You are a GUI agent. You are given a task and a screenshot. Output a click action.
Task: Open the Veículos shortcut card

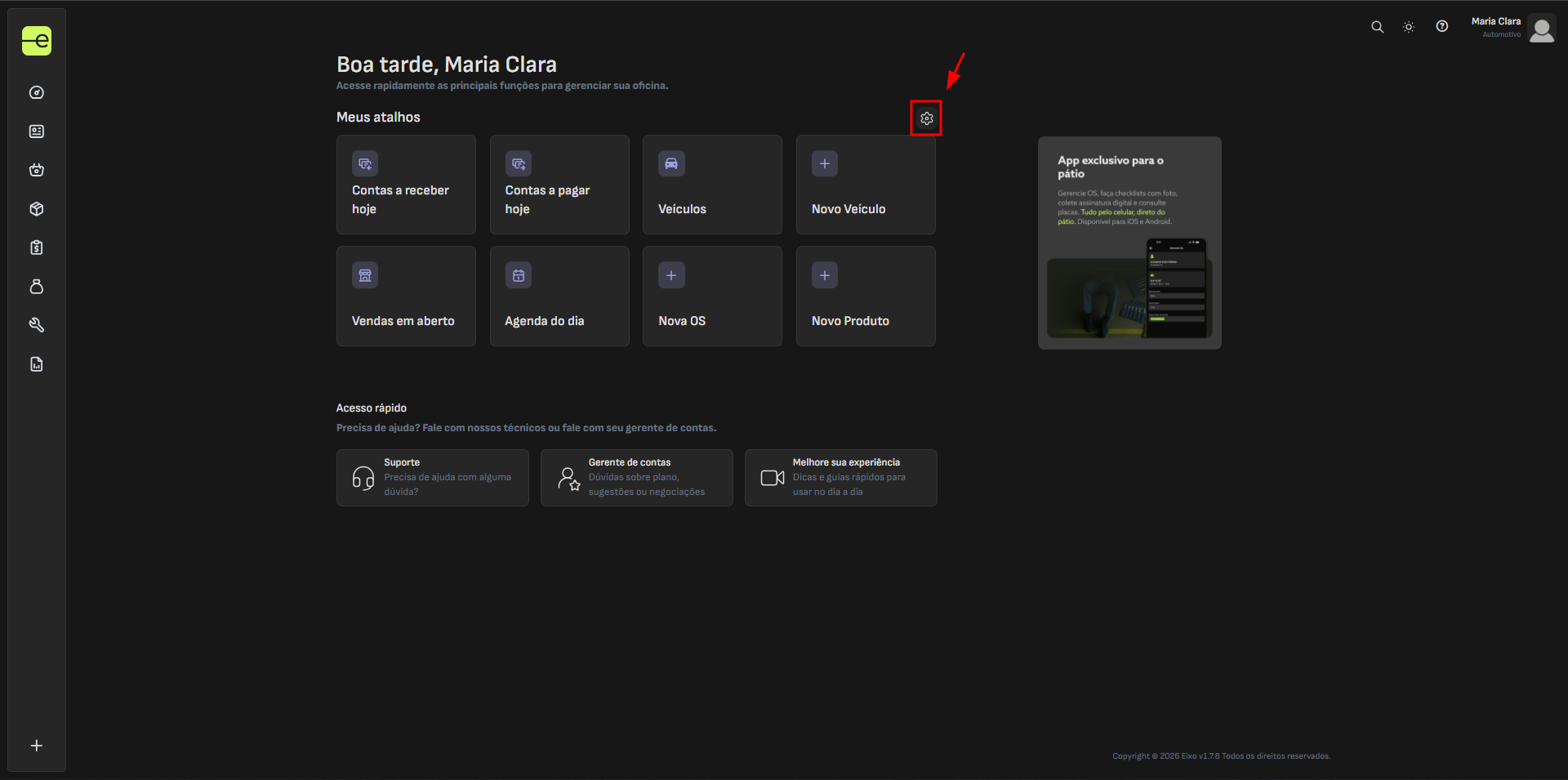[712, 185]
